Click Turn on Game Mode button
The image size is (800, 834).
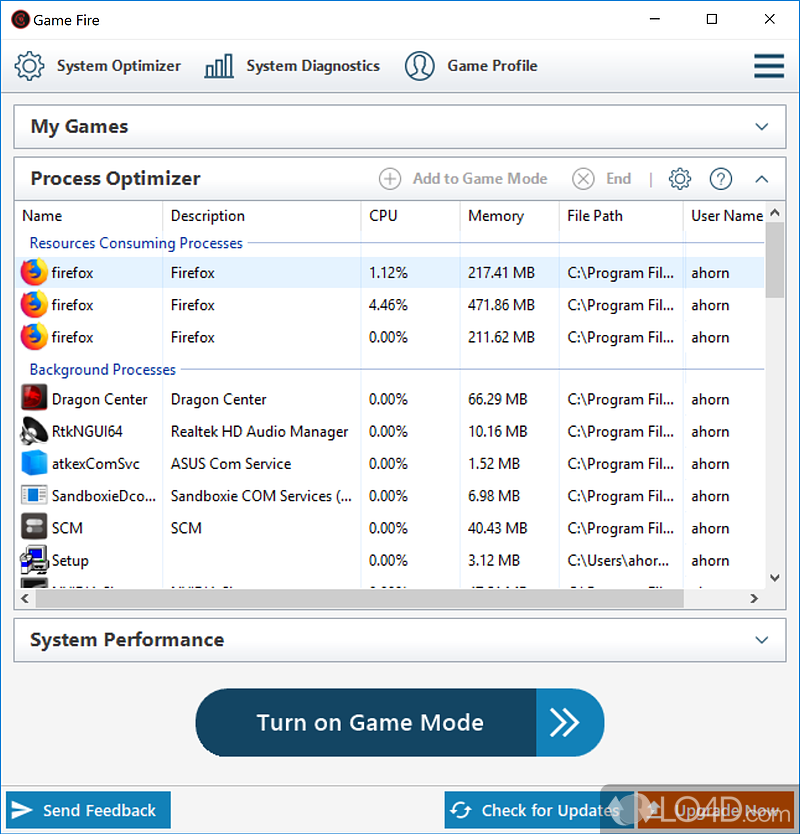[x=400, y=722]
